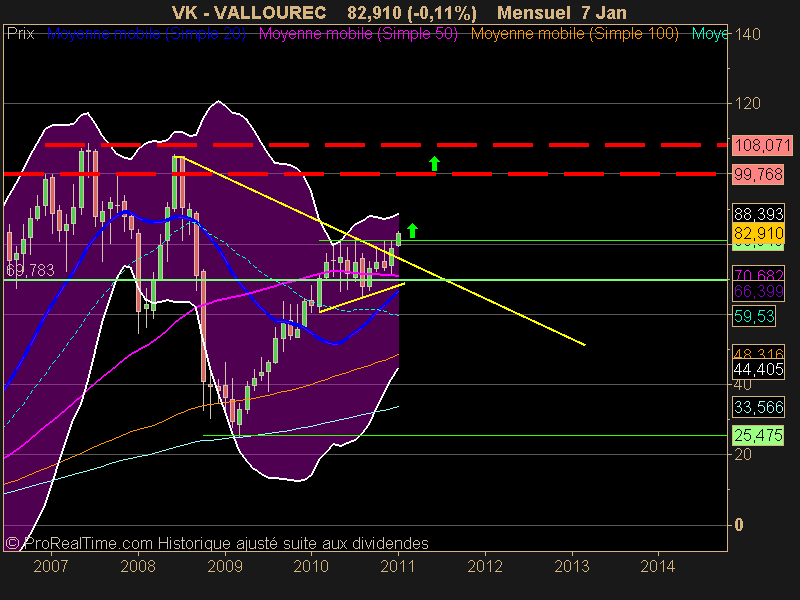The width and height of the screenshot is (800, 600).
Task: Click the red 99,768 price label
Action: (x=758, y=174)
